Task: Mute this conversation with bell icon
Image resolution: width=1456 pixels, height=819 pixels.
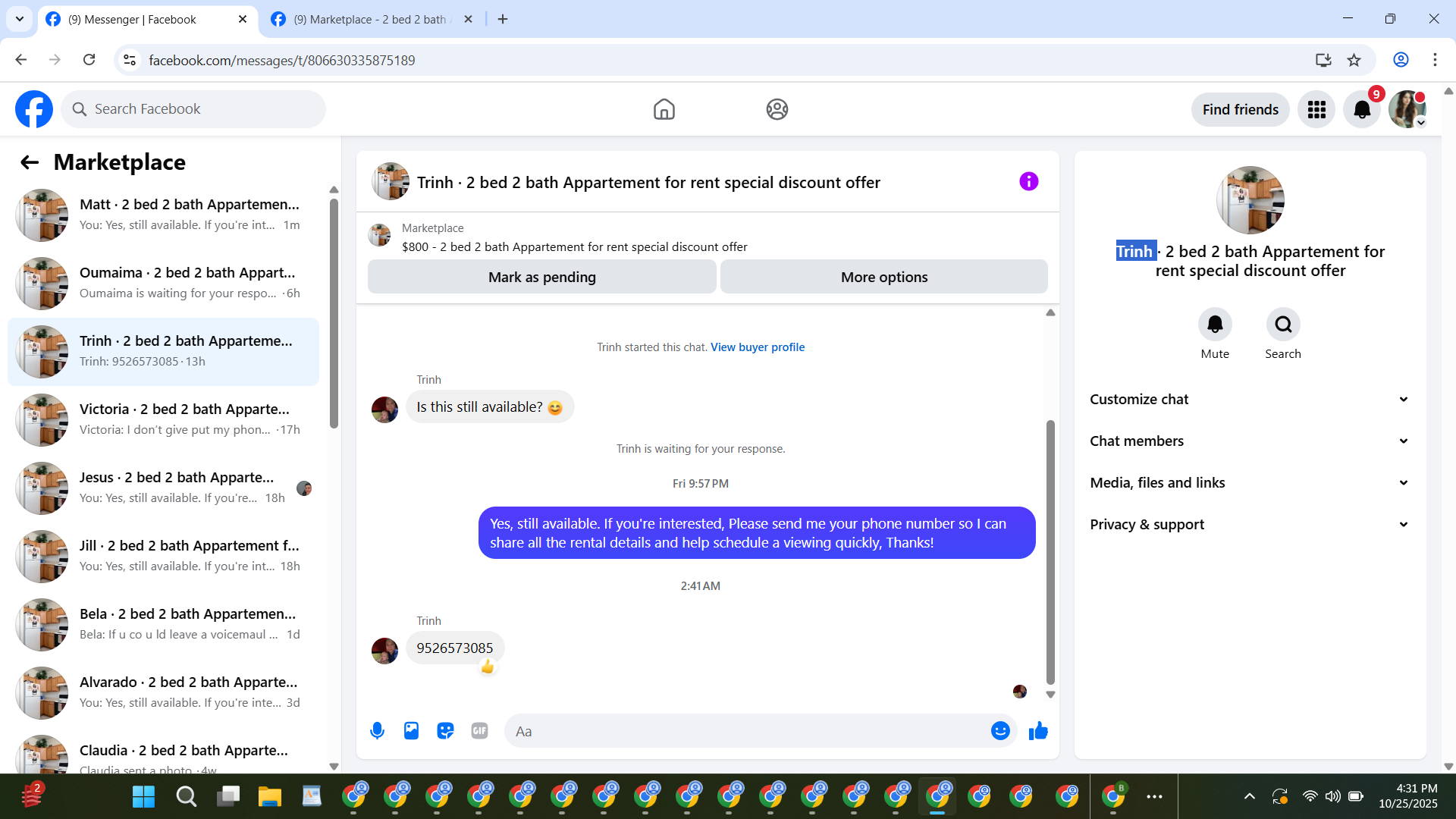Action: pyautogui.click(x=1214, y=325)
